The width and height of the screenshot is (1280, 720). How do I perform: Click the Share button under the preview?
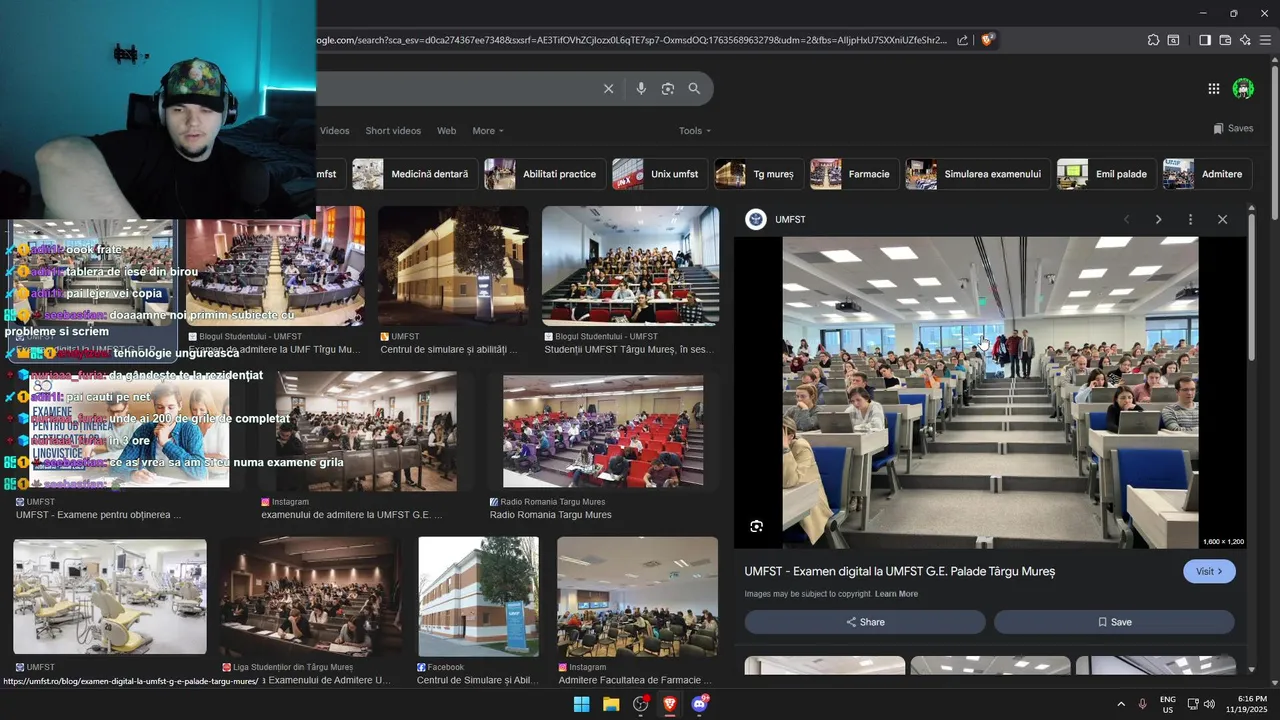(x=865, y=622)
